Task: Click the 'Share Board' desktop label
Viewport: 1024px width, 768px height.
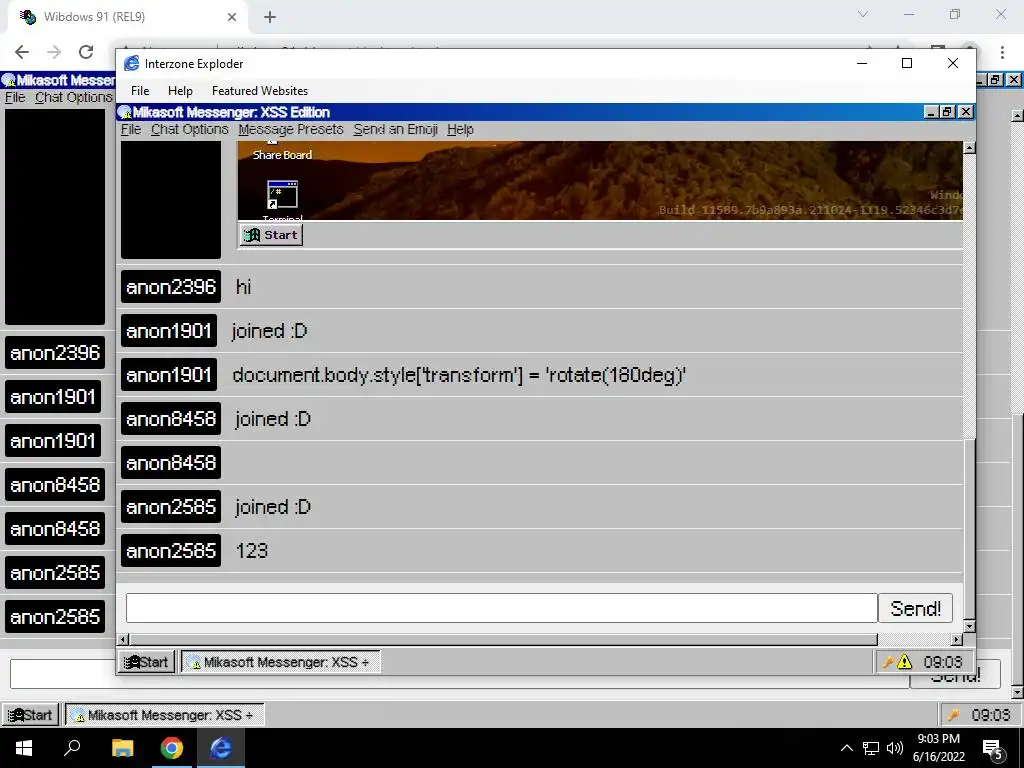Action: pyautogui.click(x=282, y=155)
